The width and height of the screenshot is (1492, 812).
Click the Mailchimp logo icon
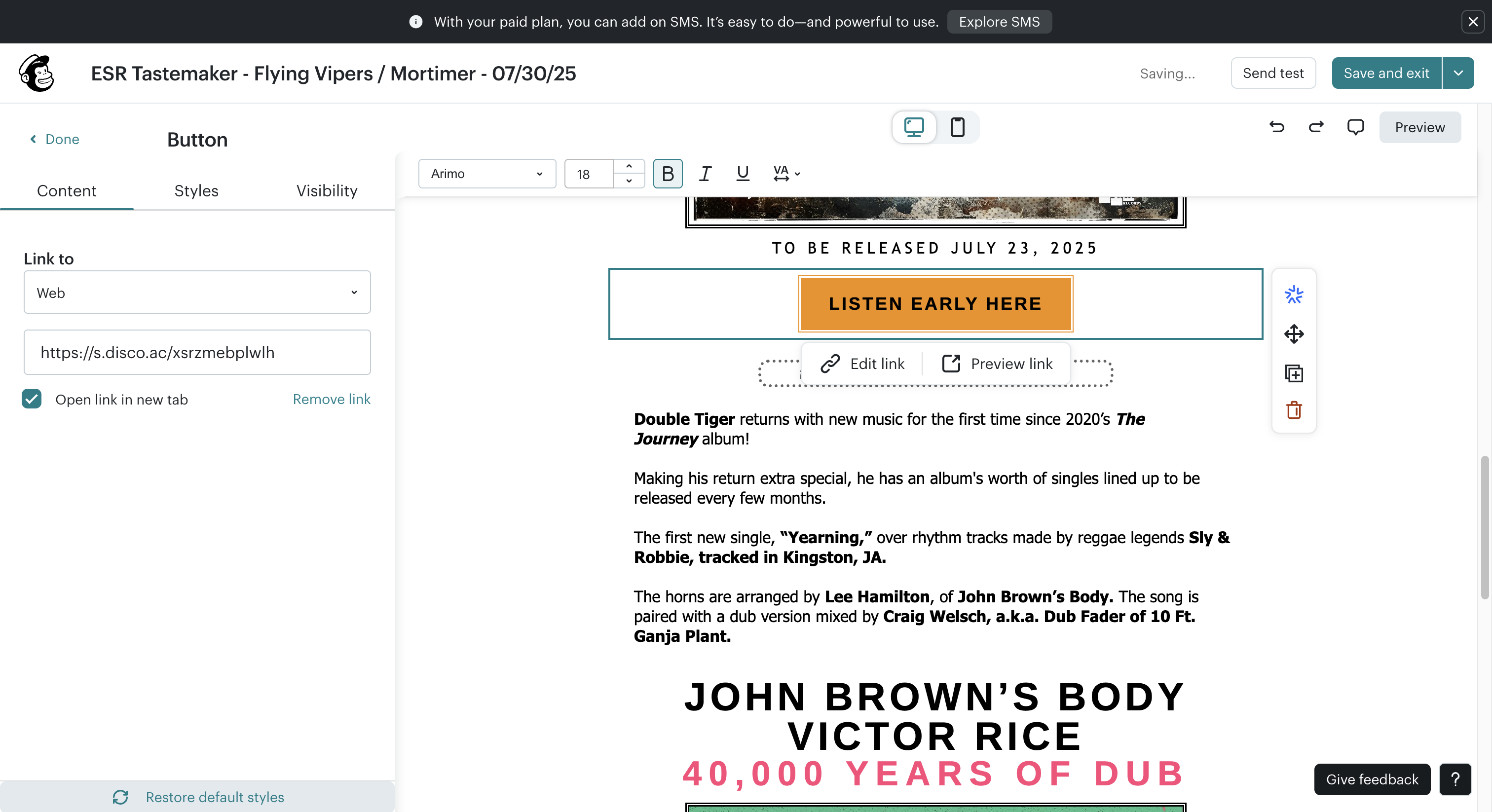tap(37, 73)
